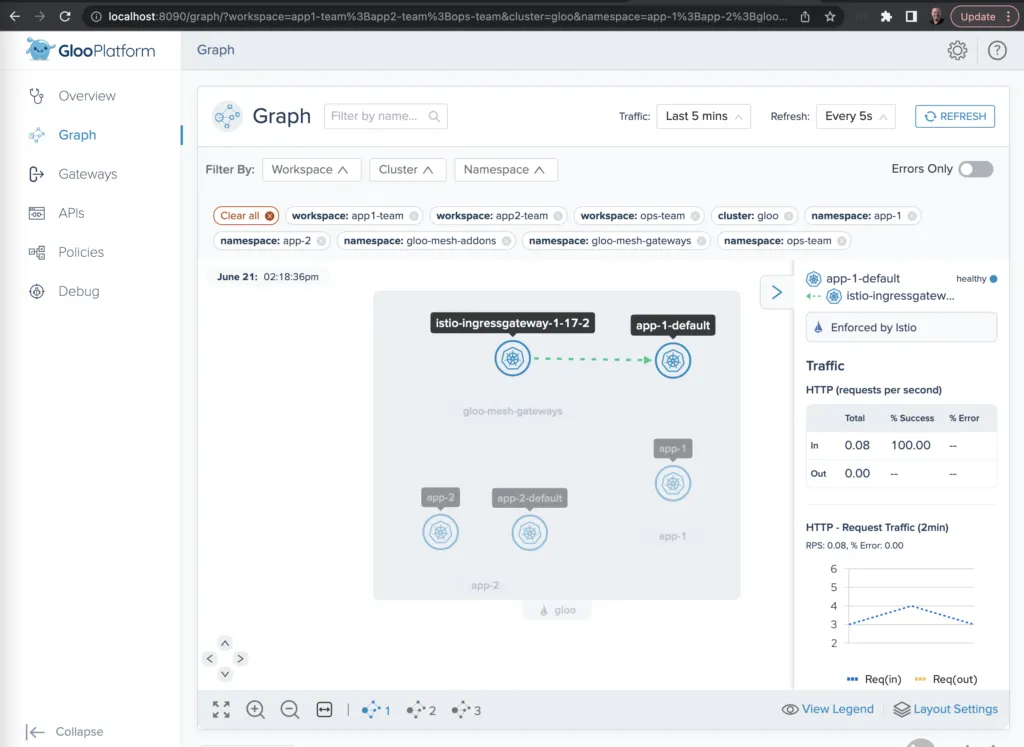Click the browser share icon
Image resolution: width=1024 pixels, height=747 pixels.
point(805,16)
